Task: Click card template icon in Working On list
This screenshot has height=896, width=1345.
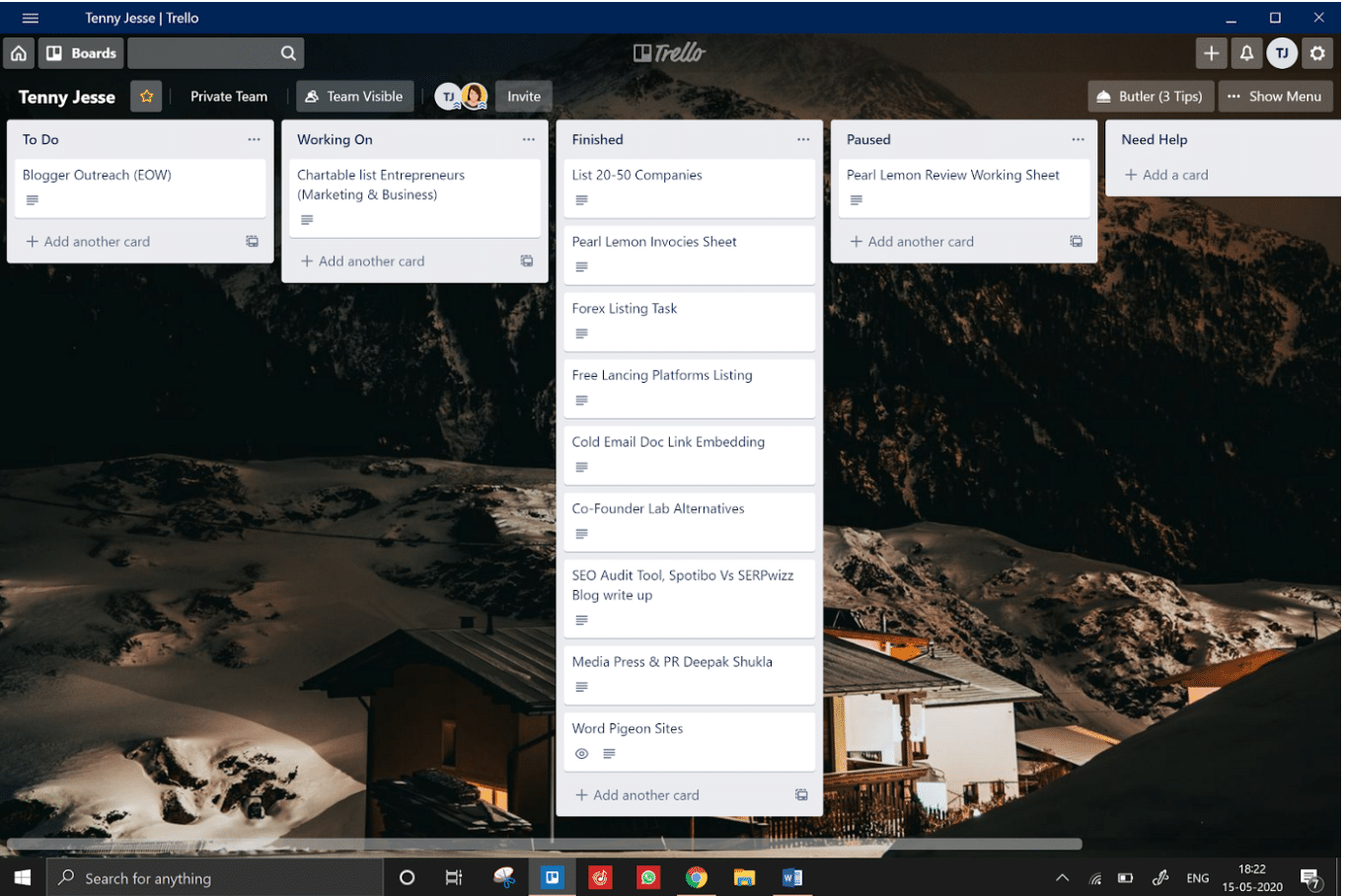Action: [527, 261]
